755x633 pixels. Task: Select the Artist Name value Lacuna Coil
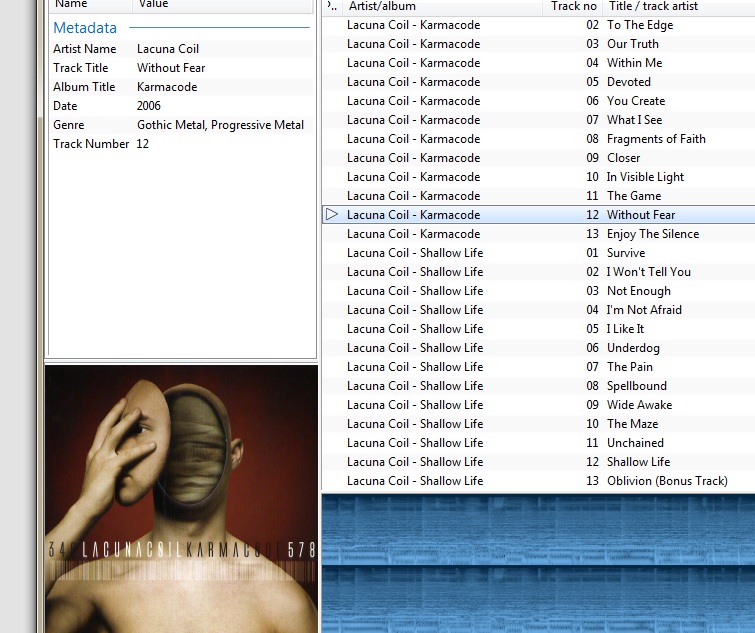168,49
